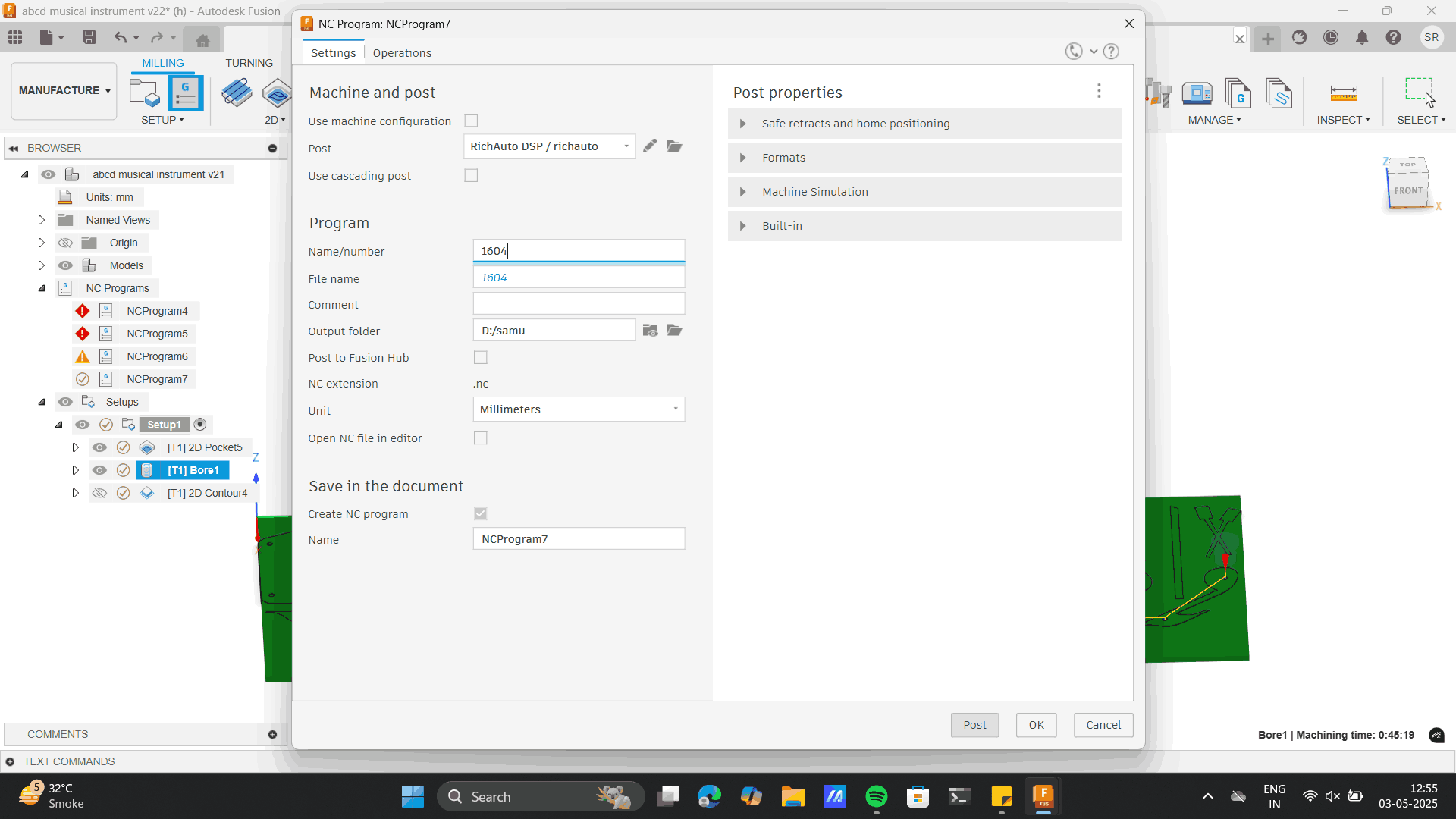Select the MILLING ribbon tab
This screenshot has width=1456, height=819.
(x=163, y=63)
